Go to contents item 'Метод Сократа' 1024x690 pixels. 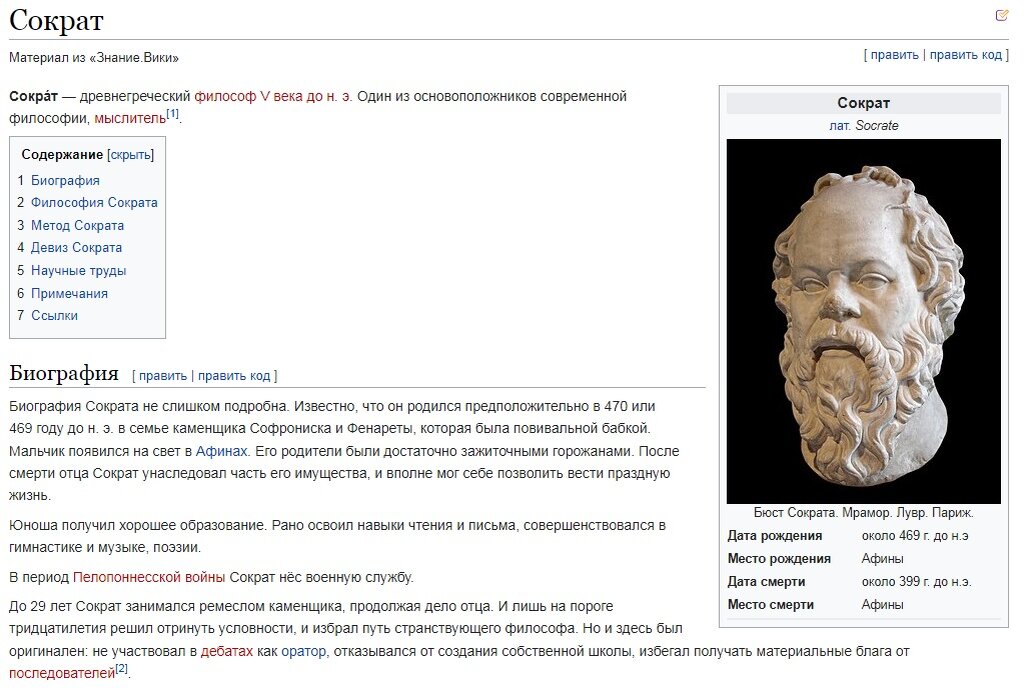77,225
